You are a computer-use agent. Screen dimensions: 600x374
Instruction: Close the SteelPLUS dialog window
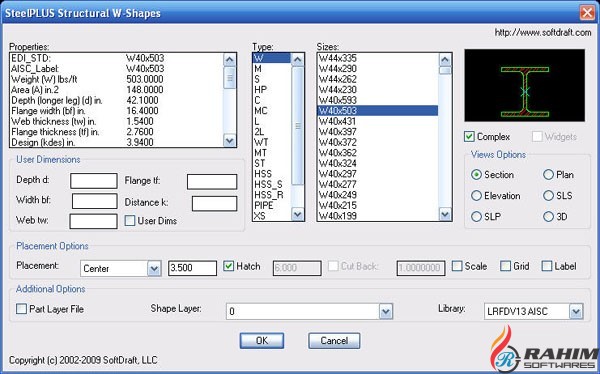point(587,13)
